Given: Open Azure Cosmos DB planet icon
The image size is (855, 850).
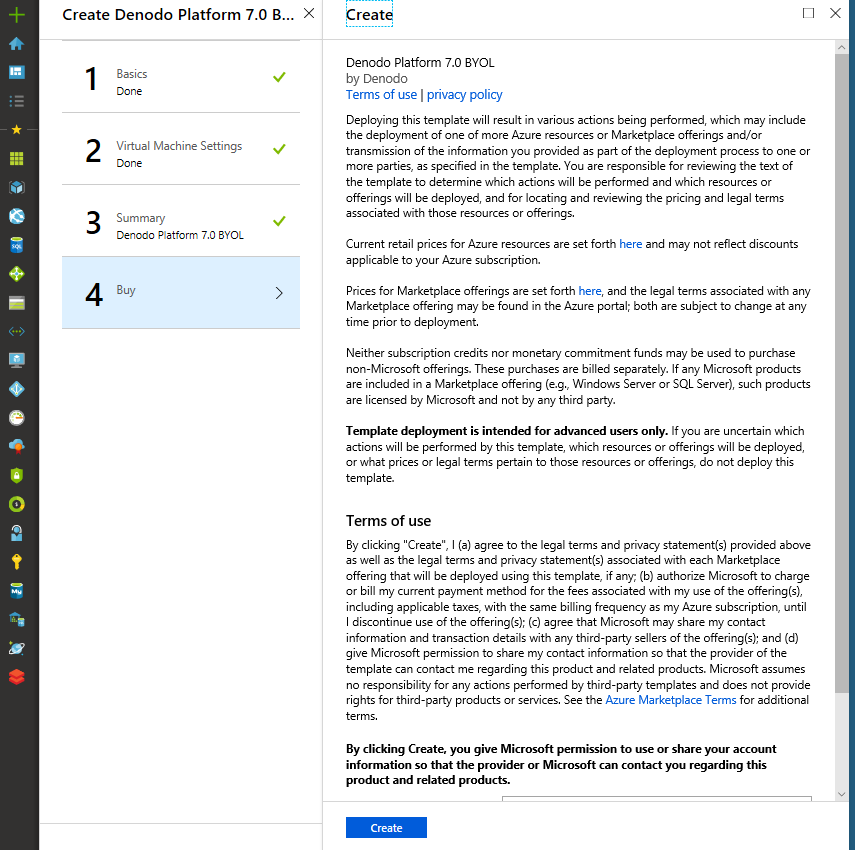Looking at the screenshot, I should [17, 648].
